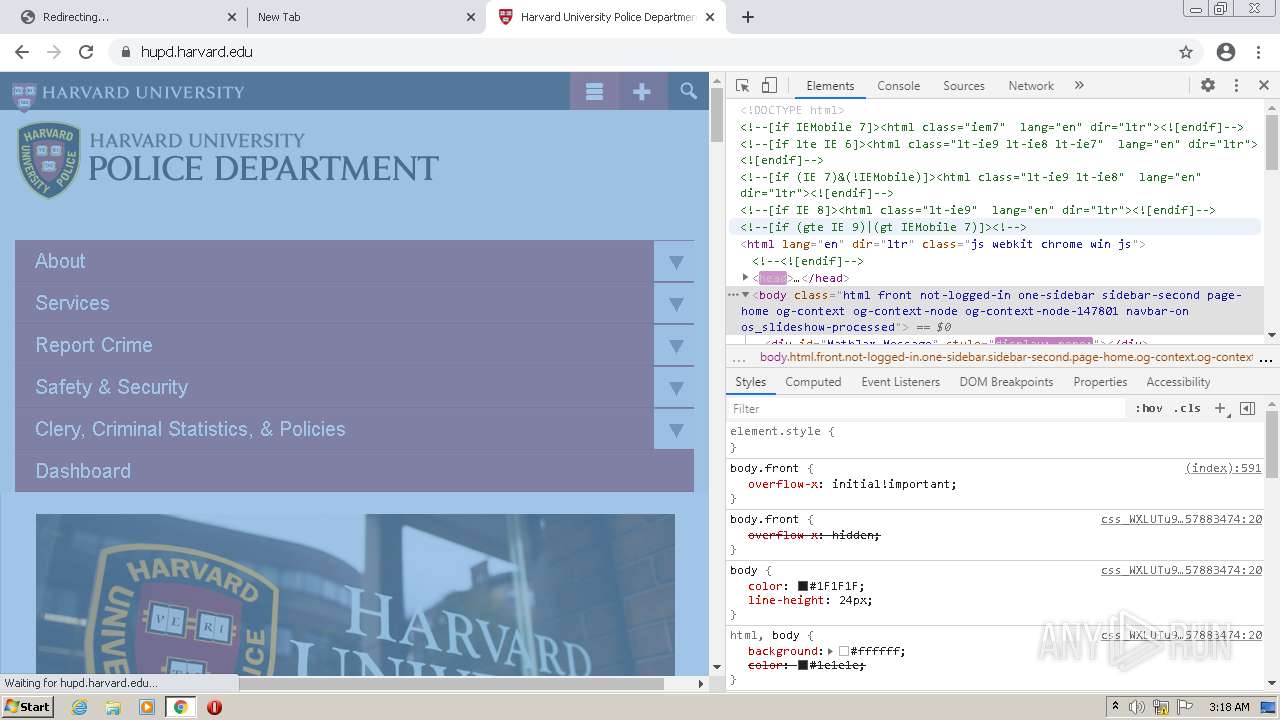Select the Styles pane tab
The image size is (1280, 720).
pos(750,382)
